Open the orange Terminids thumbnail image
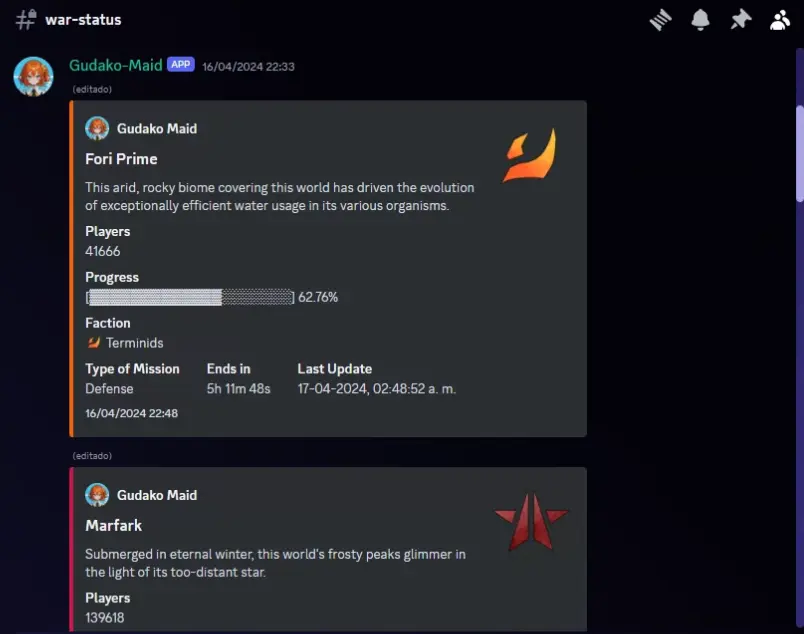The width and height of the screenshot is (804, 634). click(528, 156)
